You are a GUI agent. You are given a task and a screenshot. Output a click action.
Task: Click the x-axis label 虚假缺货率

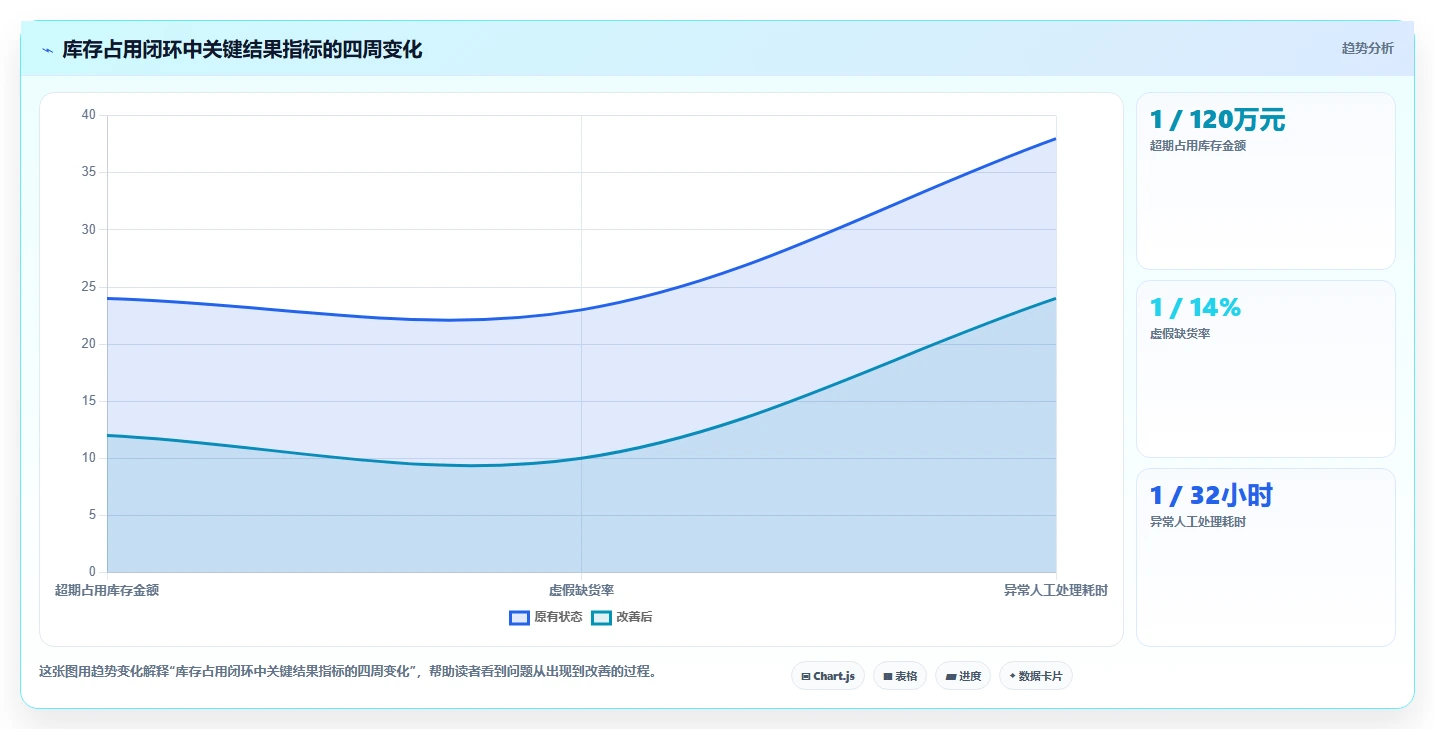point(581,590)
